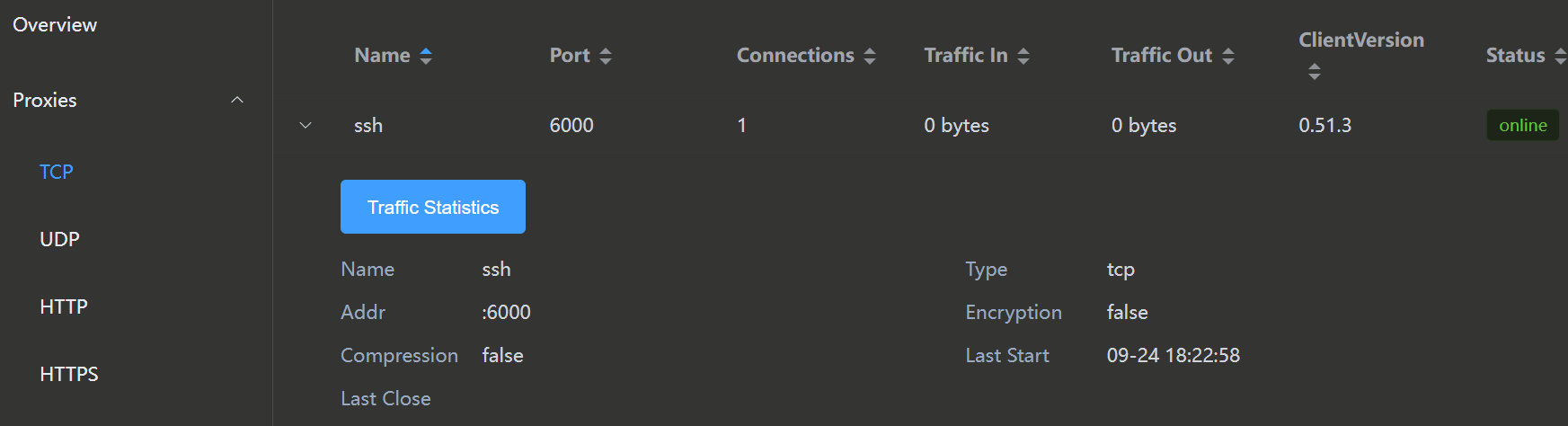Click the green online status tag
1568x426 pixels.
pyautogui.click(x=1522, y=126)
